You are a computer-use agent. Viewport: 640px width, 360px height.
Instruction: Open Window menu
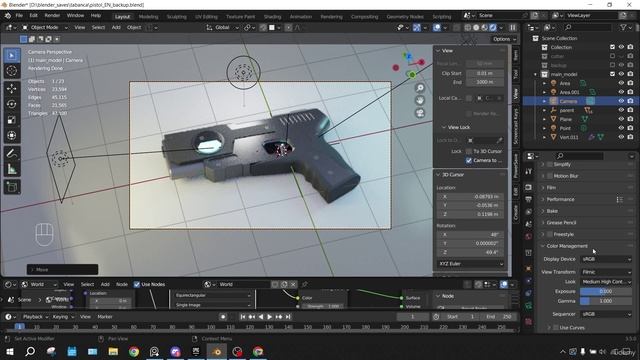pos(75,16)
